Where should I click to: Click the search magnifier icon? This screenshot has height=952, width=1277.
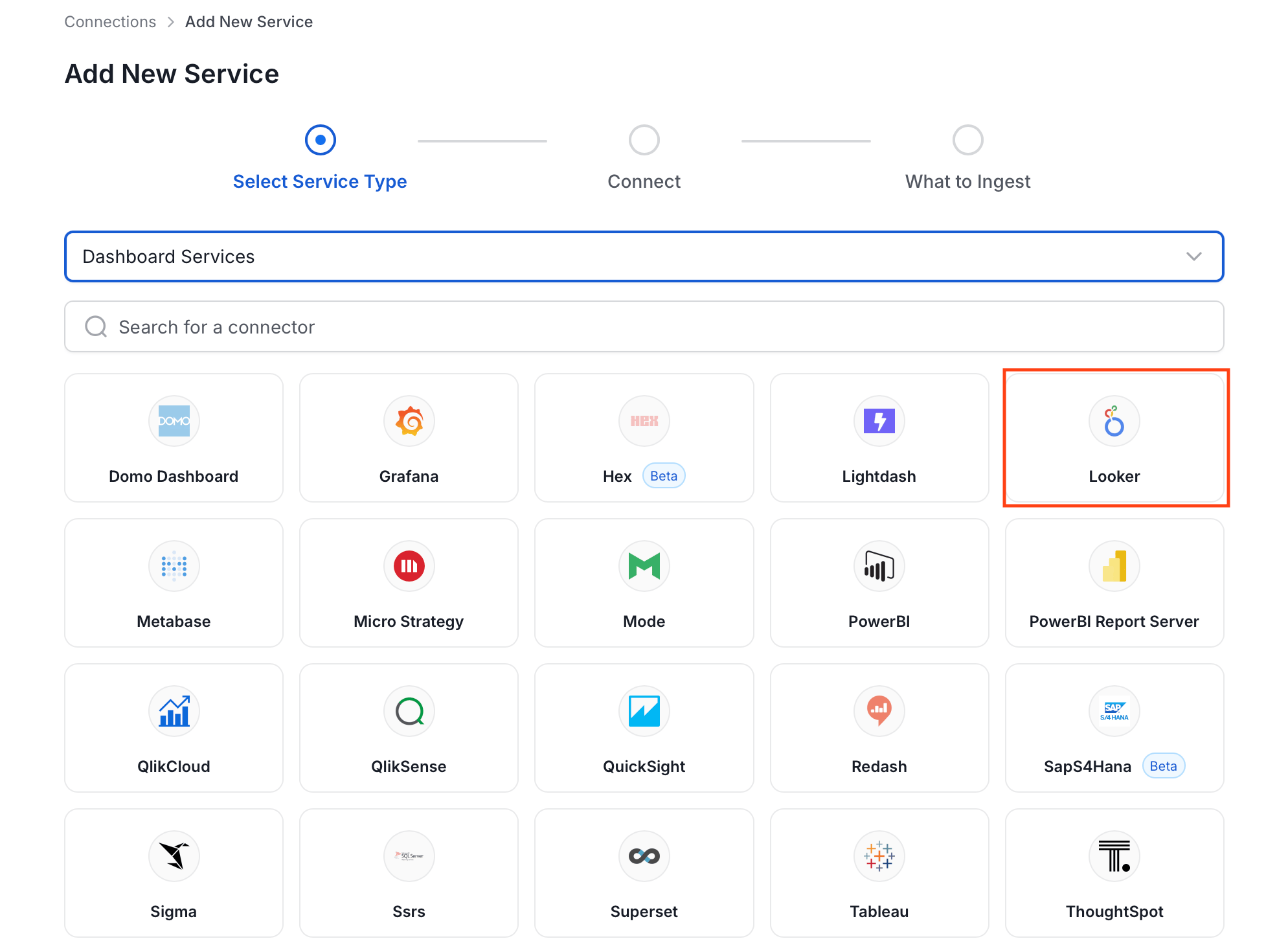click(x=96, y=326)
